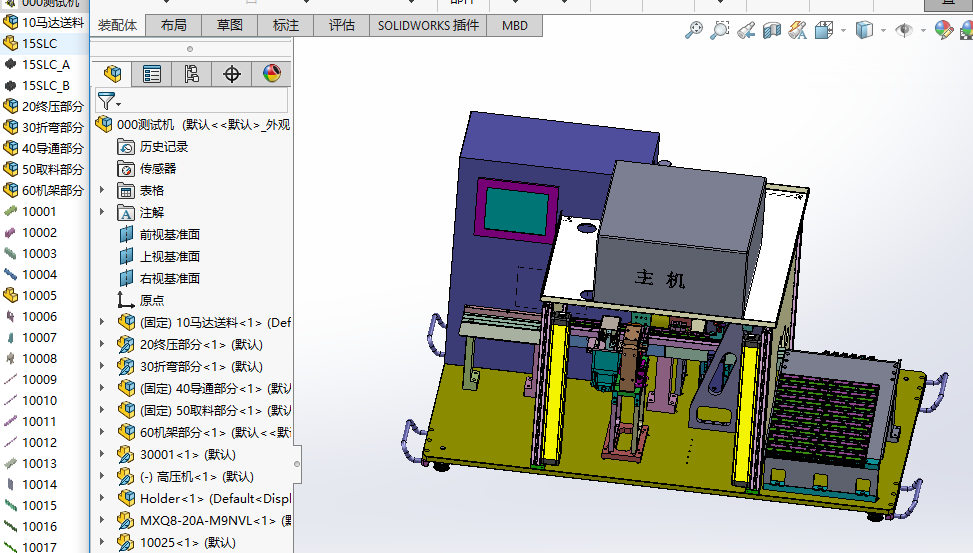973x553 pixels.
Task: Activate the Section View tool
Action: (771, 30)
